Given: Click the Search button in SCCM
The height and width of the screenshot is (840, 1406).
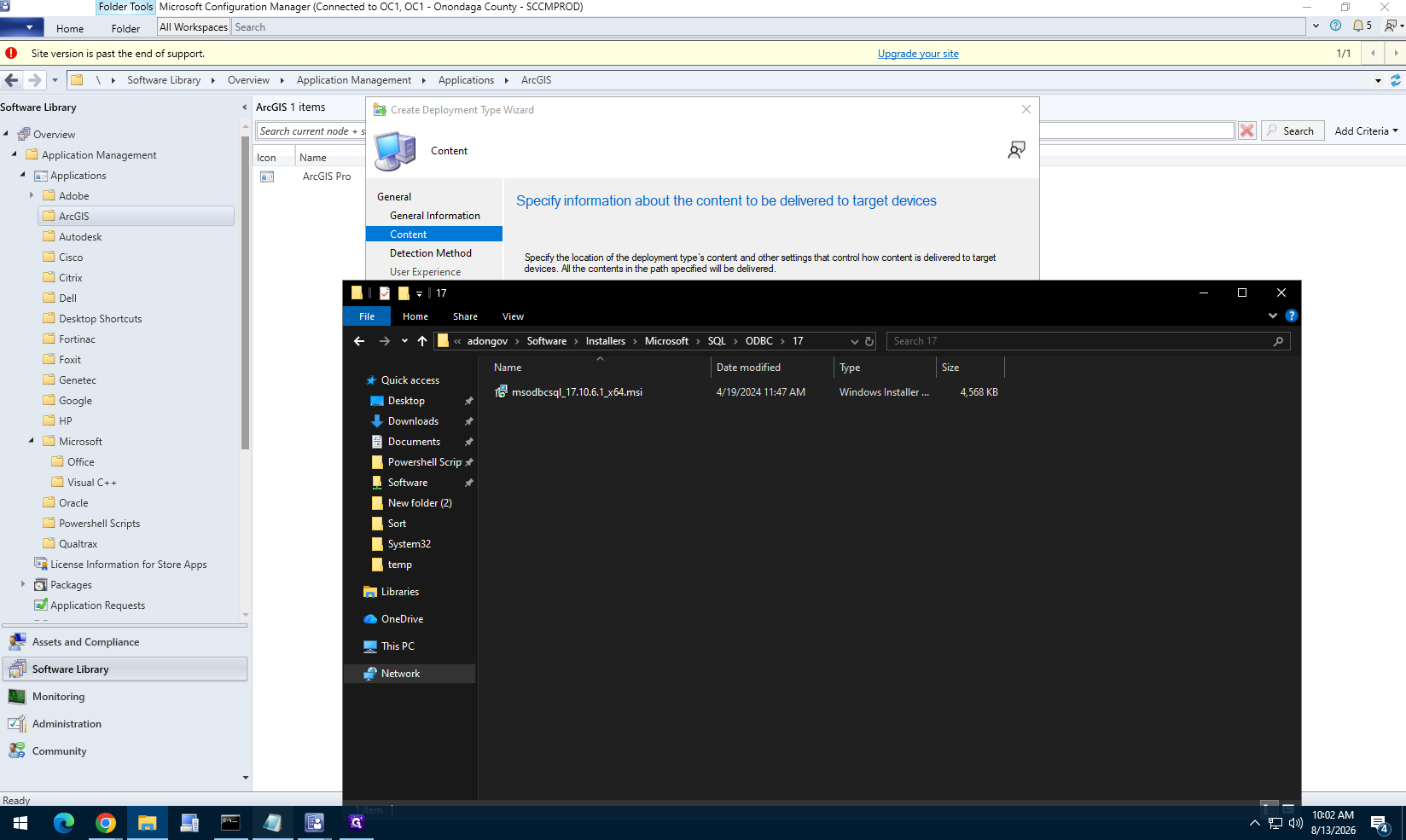Looking at the screenshot, I should coord(1293,130).
